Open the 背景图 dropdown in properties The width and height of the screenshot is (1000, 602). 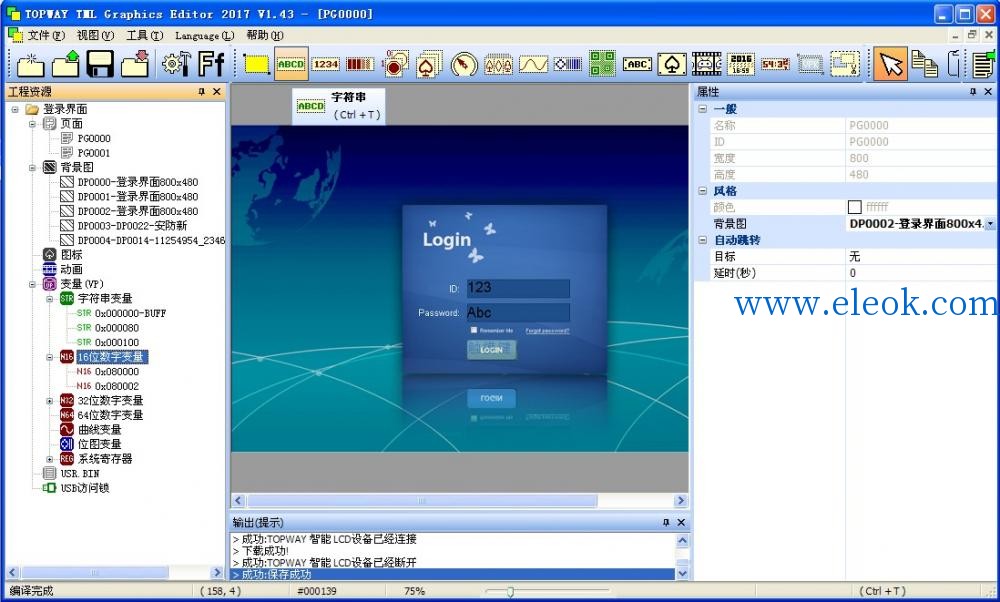click(x=990, y=224)
